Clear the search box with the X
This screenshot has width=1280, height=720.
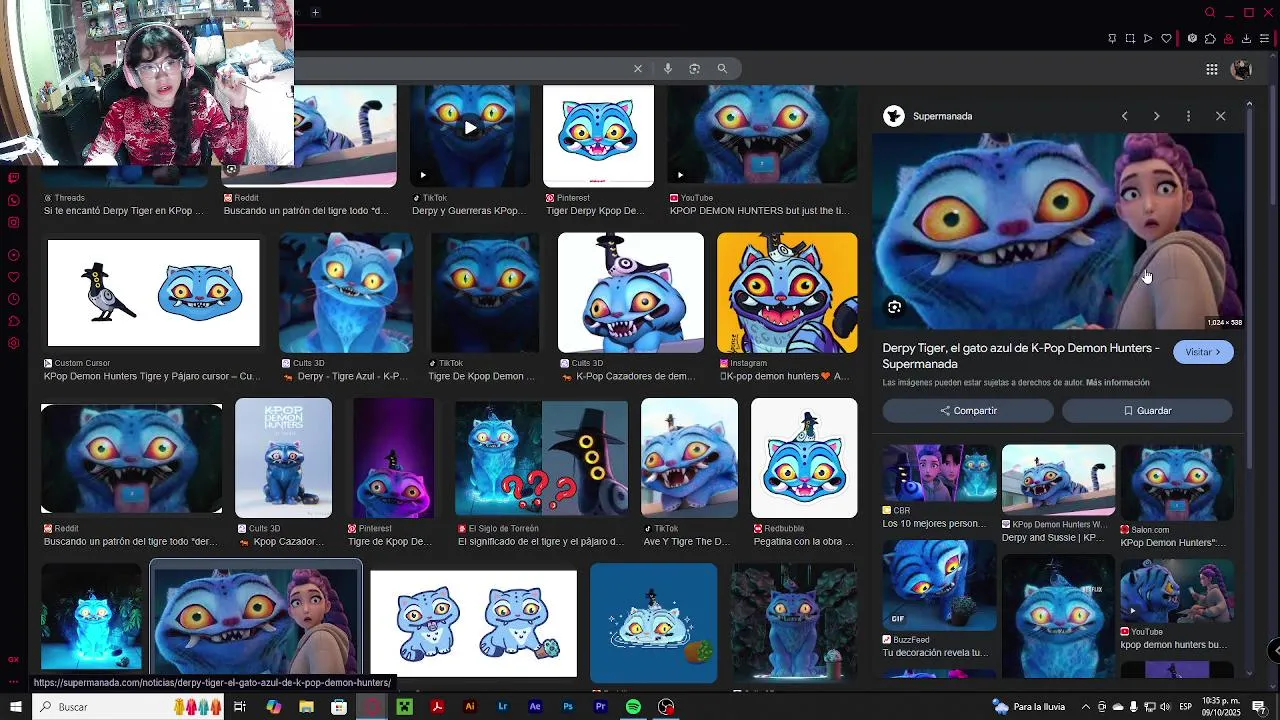coord(637,68)
